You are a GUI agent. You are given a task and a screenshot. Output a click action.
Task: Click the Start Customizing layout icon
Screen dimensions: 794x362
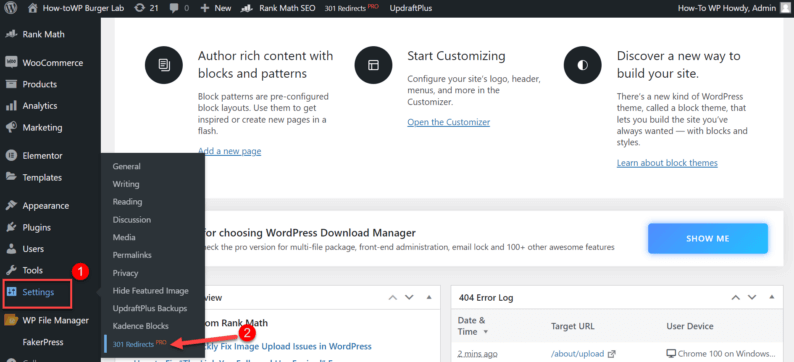coord(374,65)
